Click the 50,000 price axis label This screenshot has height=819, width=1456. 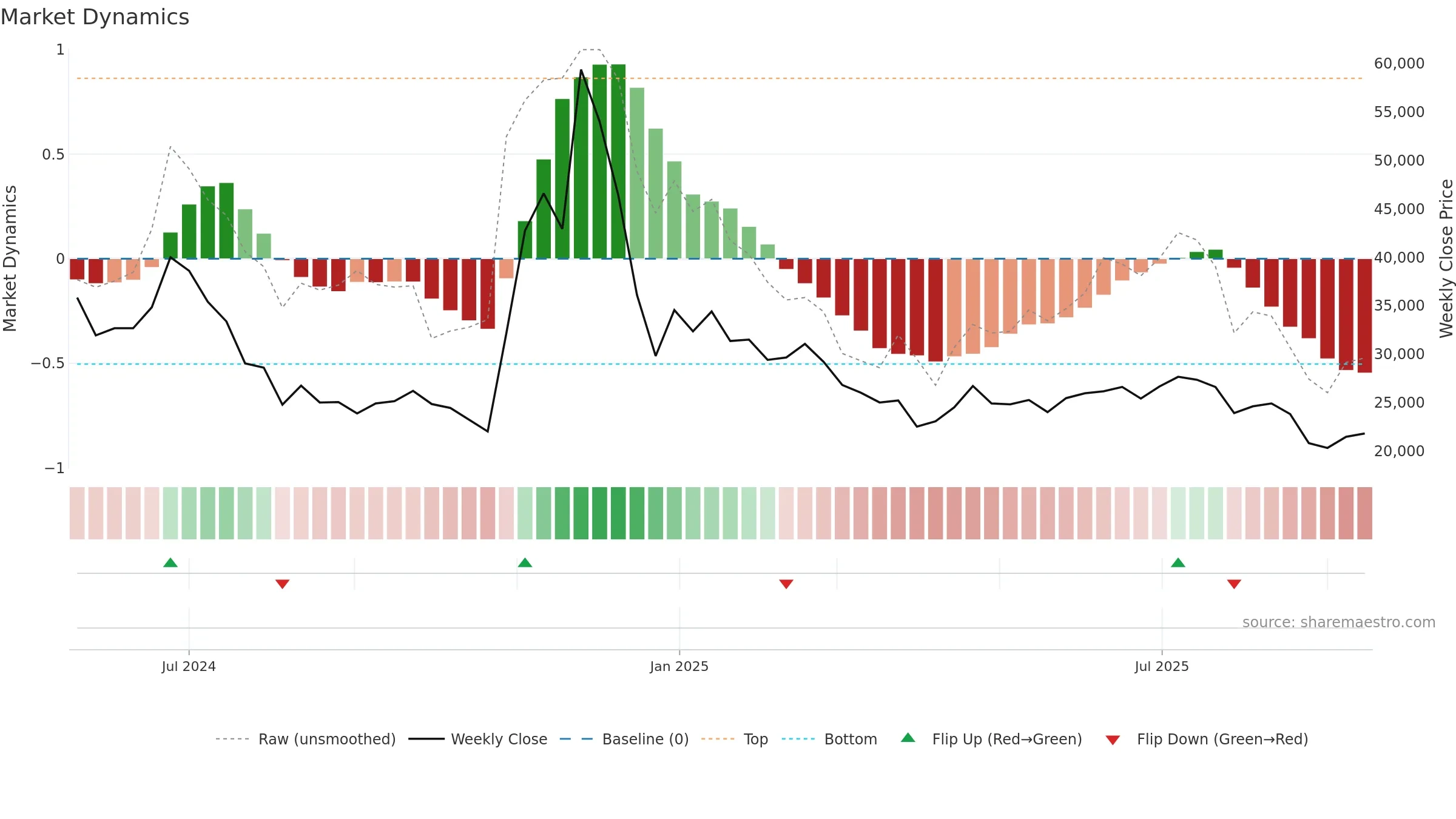(1399, 160)
